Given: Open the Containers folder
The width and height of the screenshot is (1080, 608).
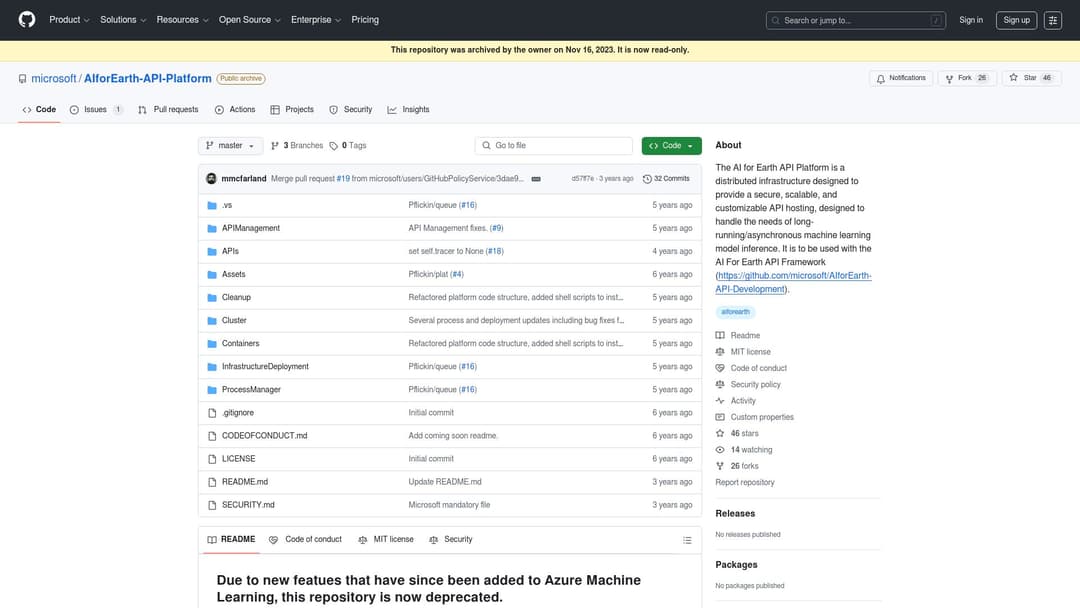Looking at the screenshot, I should click(x=240, y=344).
